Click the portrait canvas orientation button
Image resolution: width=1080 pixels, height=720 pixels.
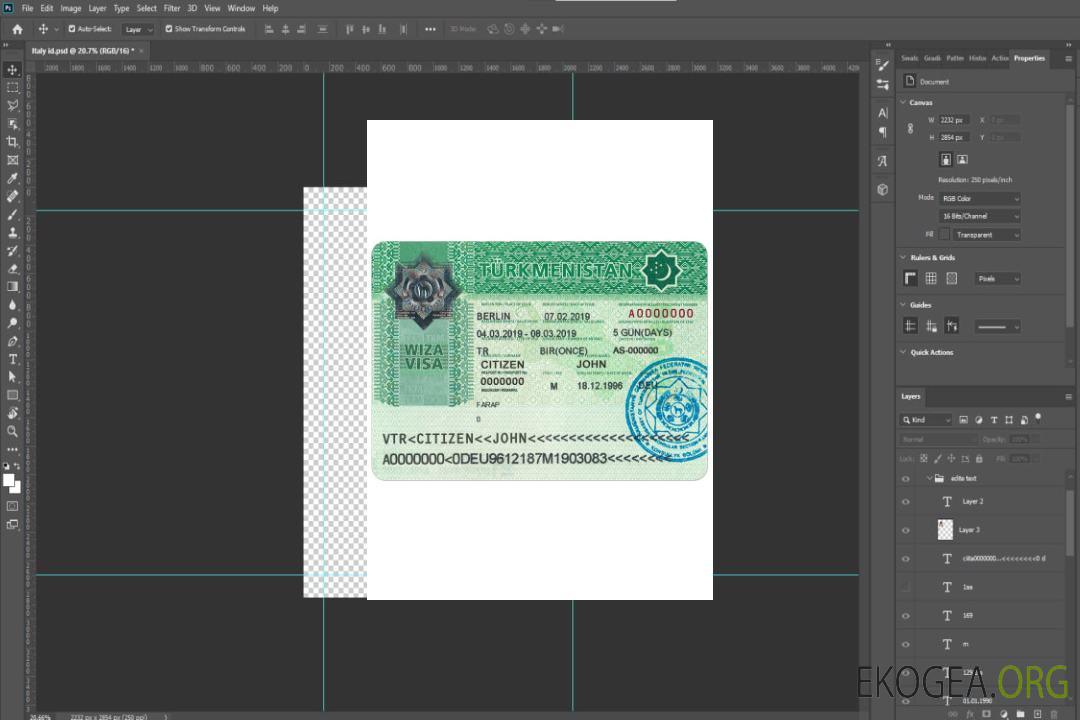click(946, 160)
